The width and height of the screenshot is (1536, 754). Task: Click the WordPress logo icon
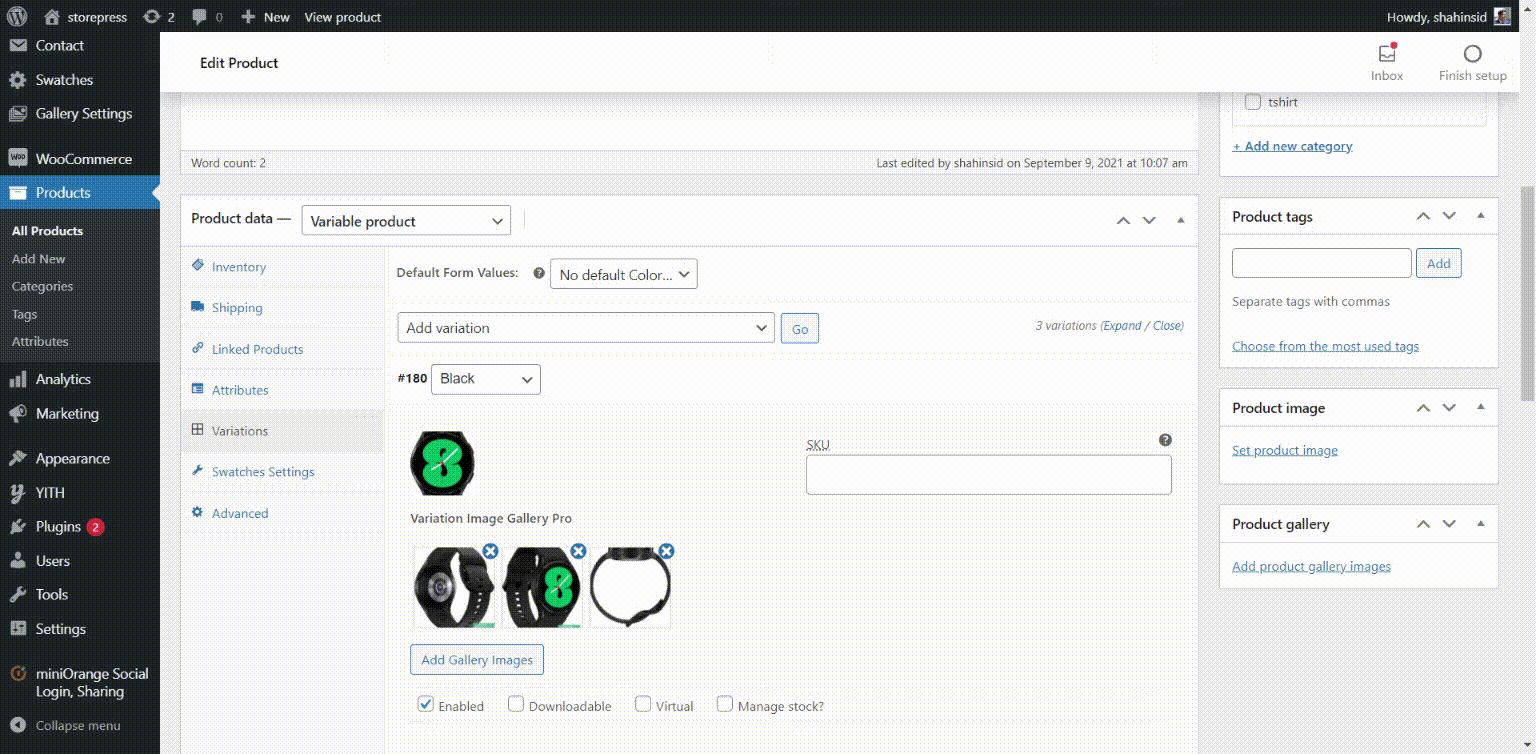17,17
